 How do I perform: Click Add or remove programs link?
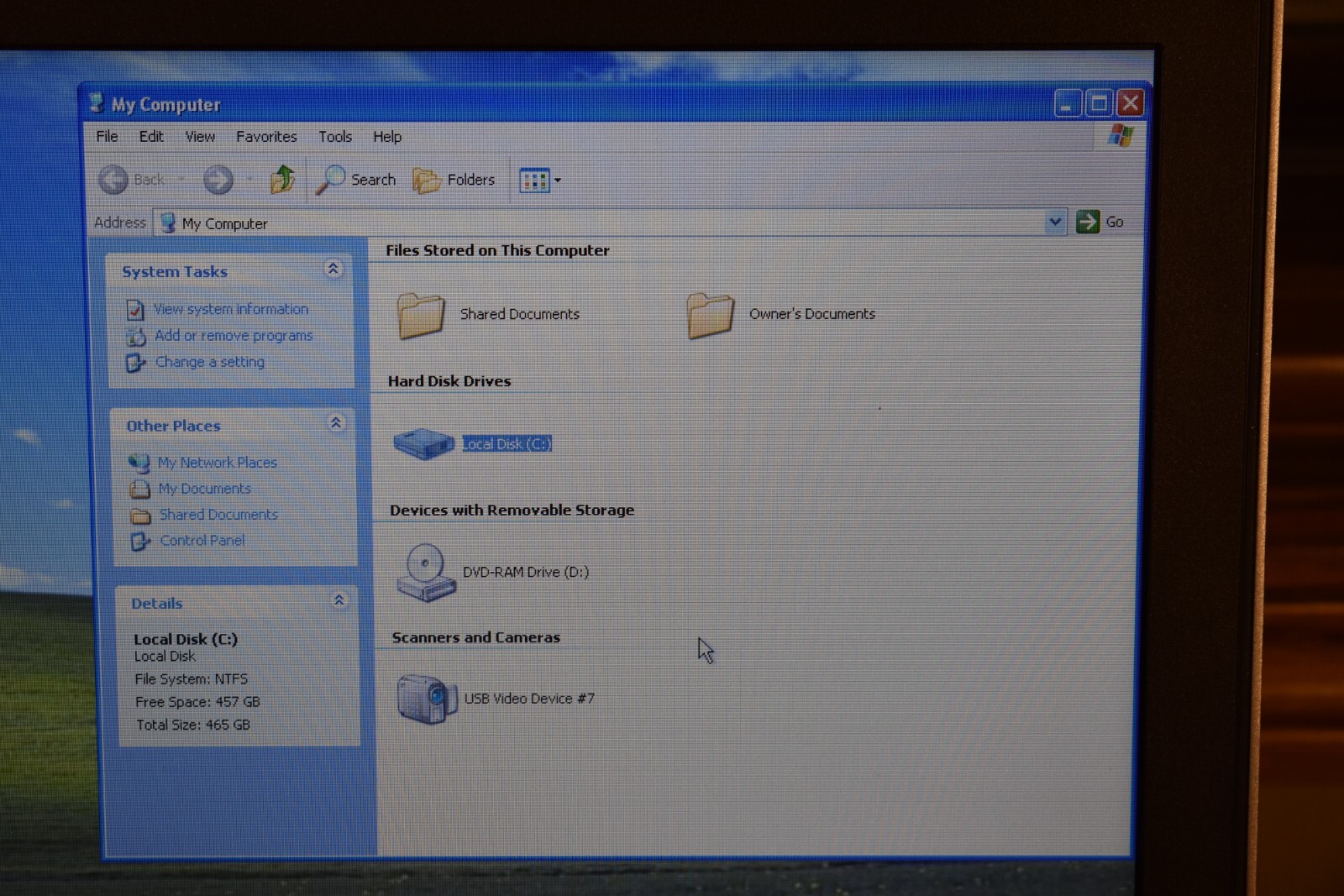234,335
